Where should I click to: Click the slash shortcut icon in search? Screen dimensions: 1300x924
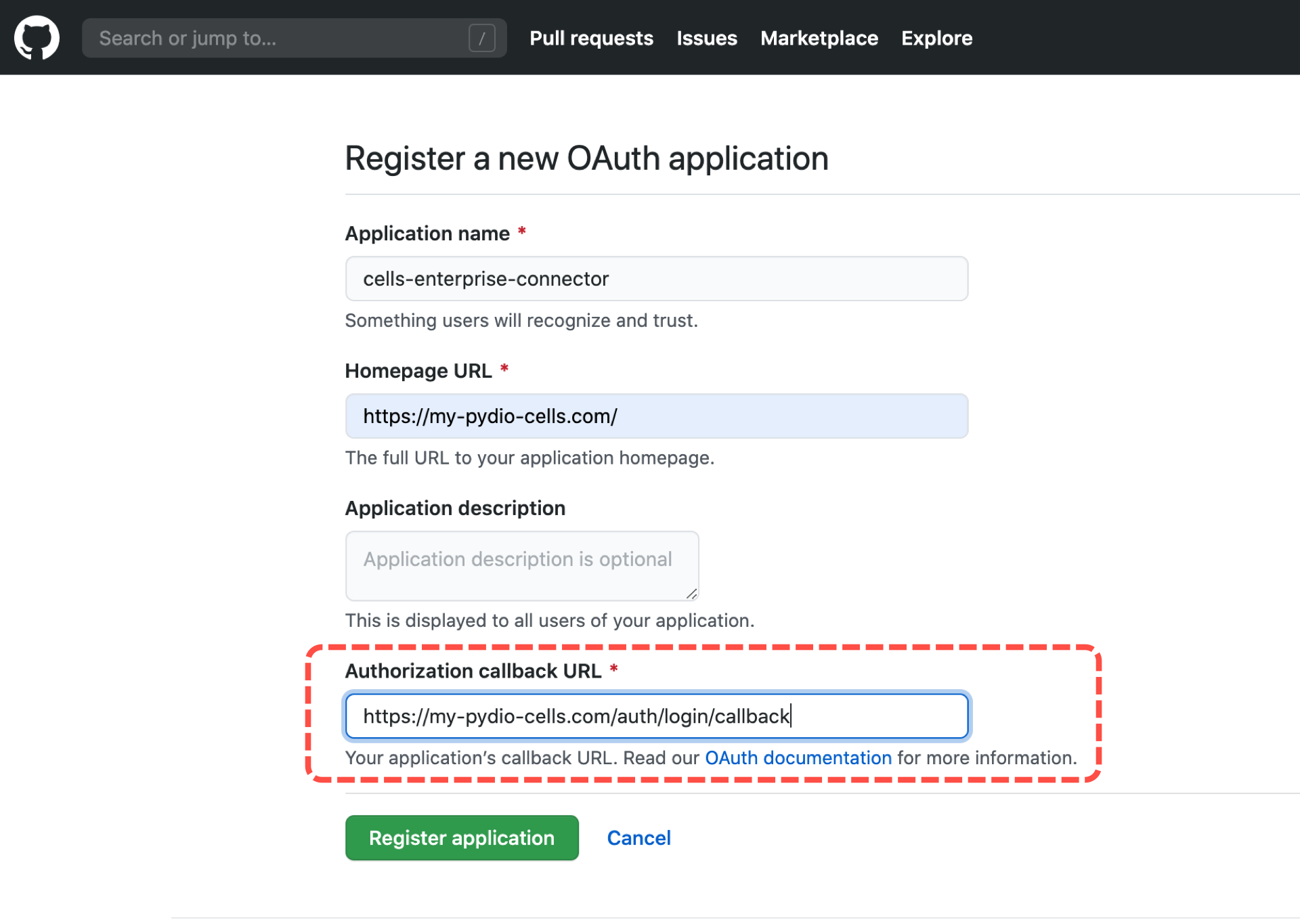pos(481,38)
